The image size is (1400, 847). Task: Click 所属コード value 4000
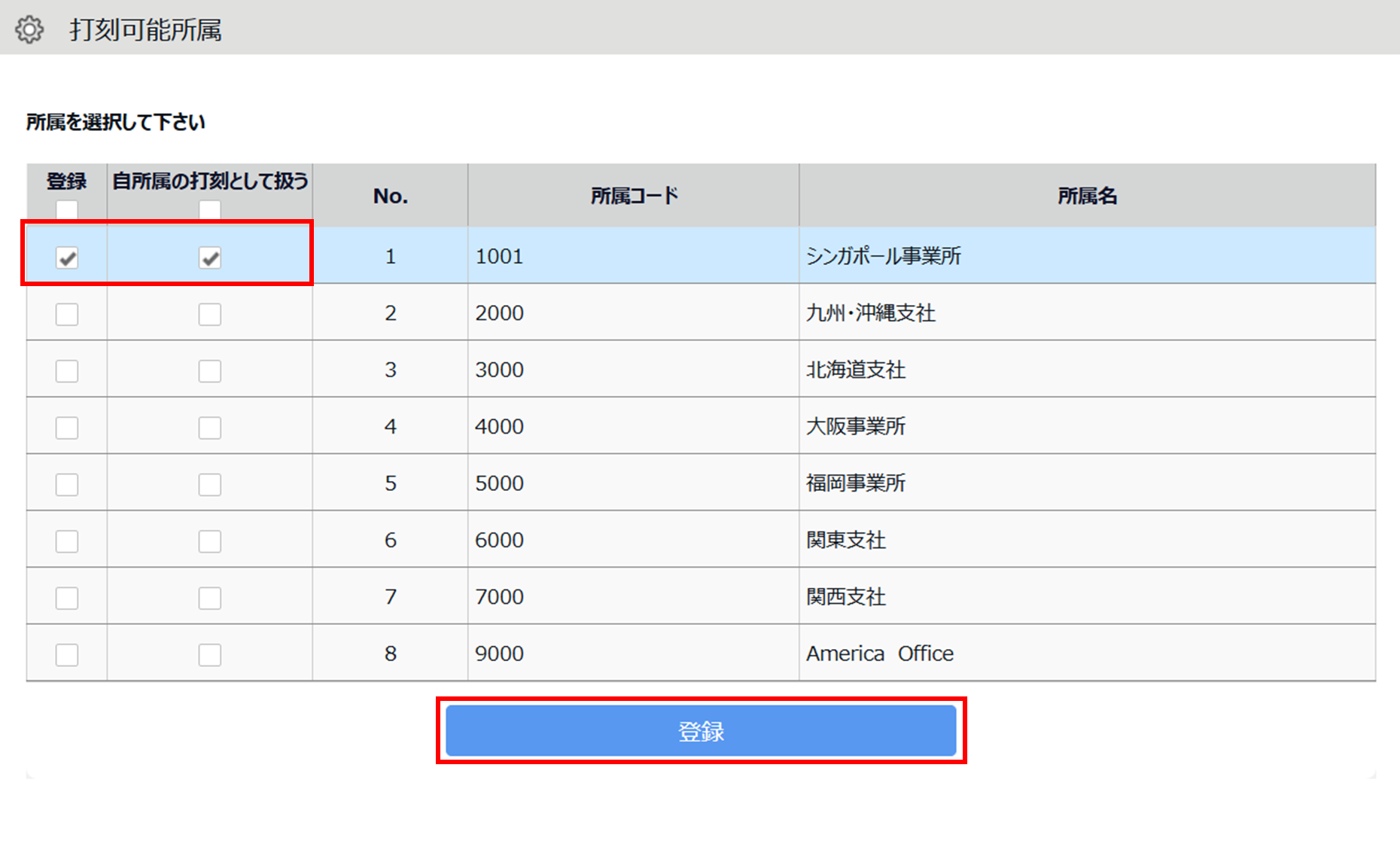(499, 426)
